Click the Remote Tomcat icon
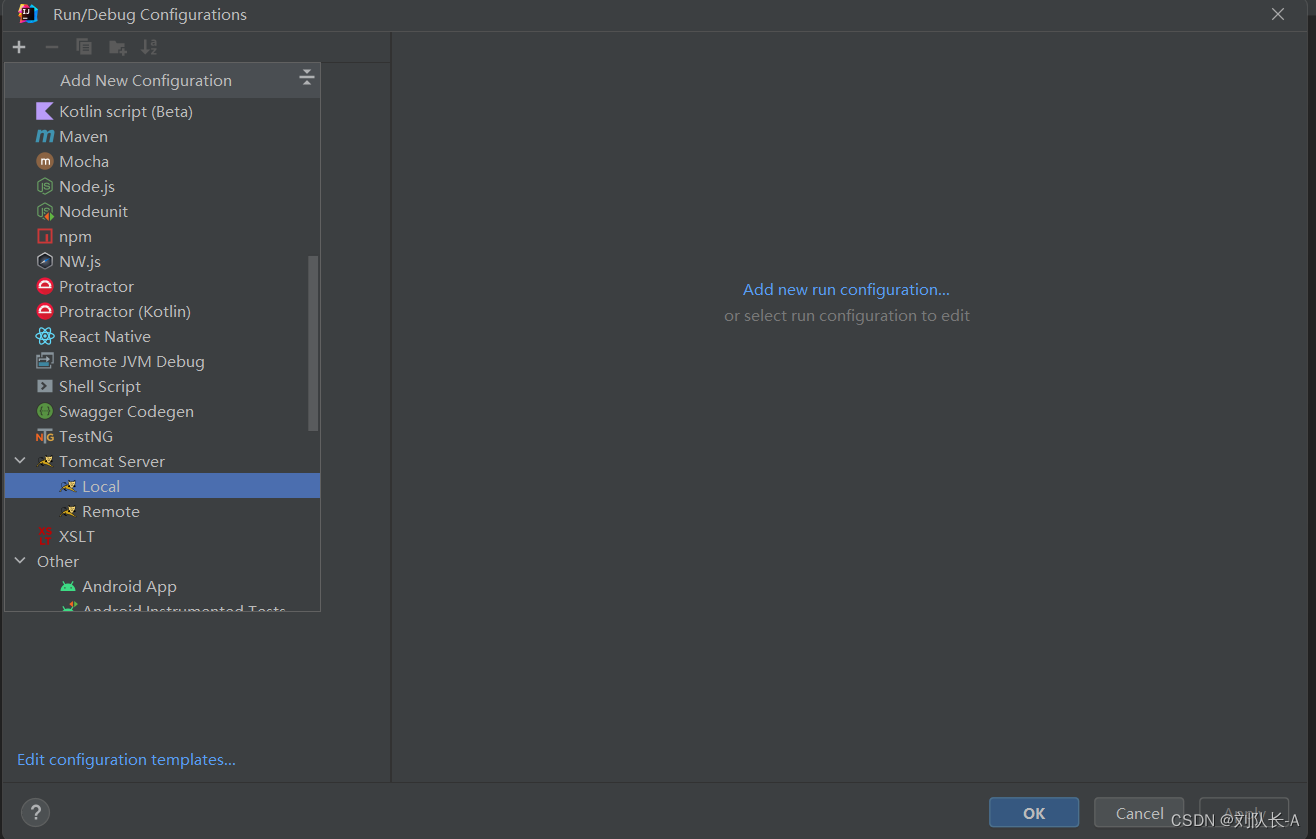Screen dimensions: 1316x839 click(68, 511)
